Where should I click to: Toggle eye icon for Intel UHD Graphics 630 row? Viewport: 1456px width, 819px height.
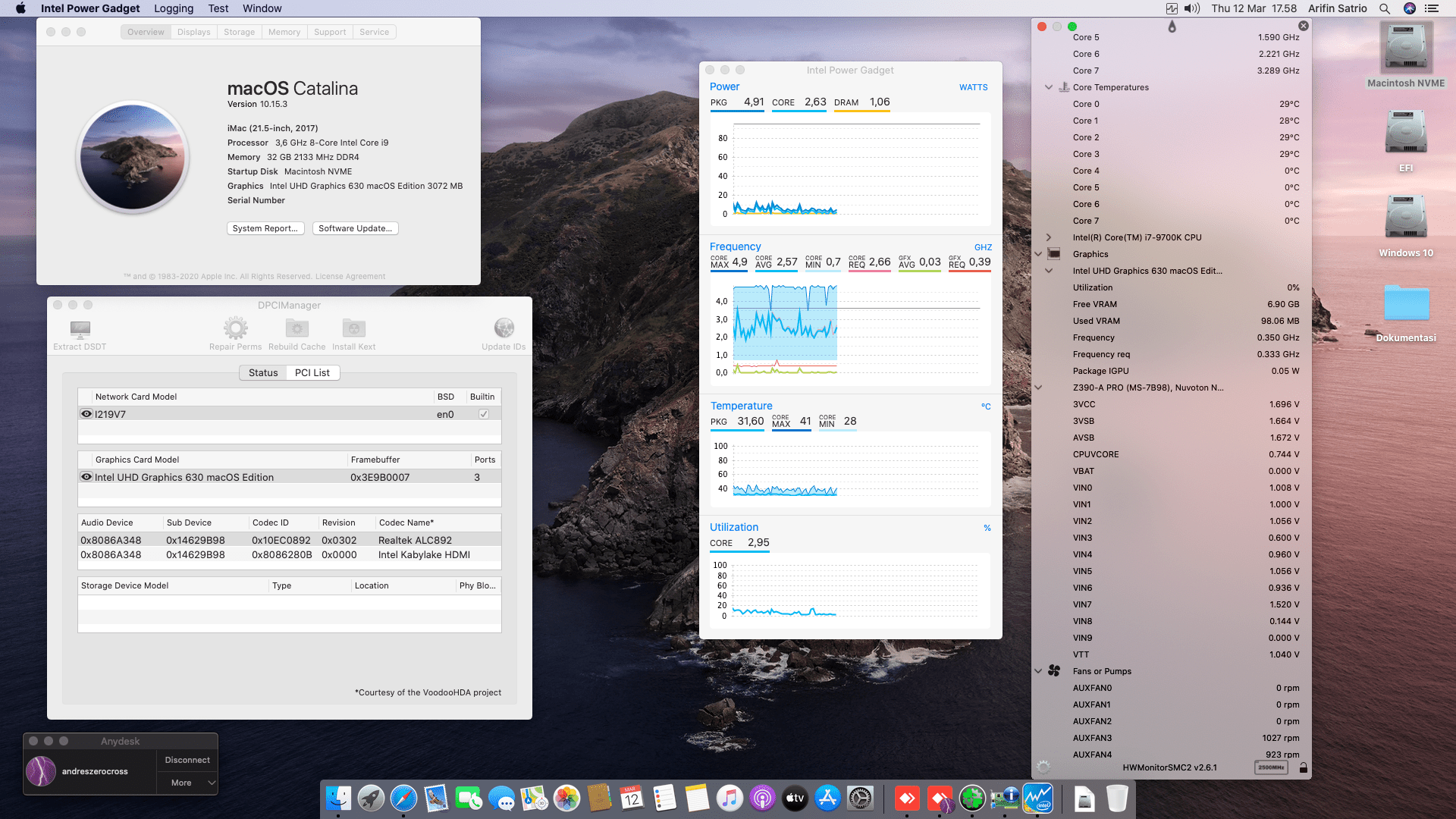coord(86,477)
